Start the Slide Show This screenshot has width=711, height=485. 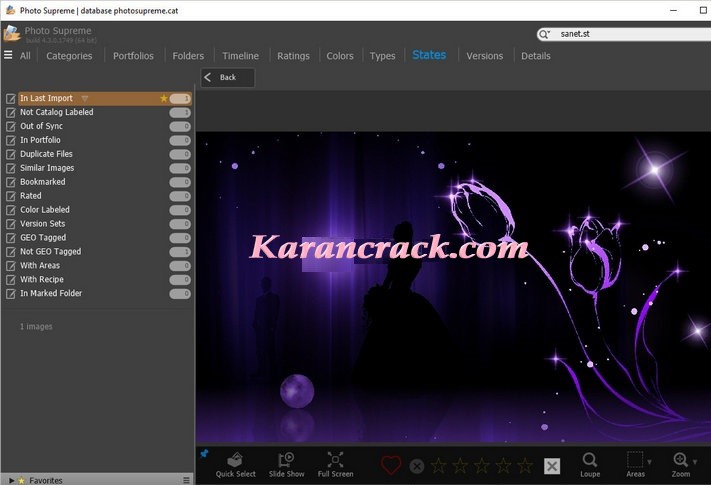pyautogui.click(x=286, y=465)
